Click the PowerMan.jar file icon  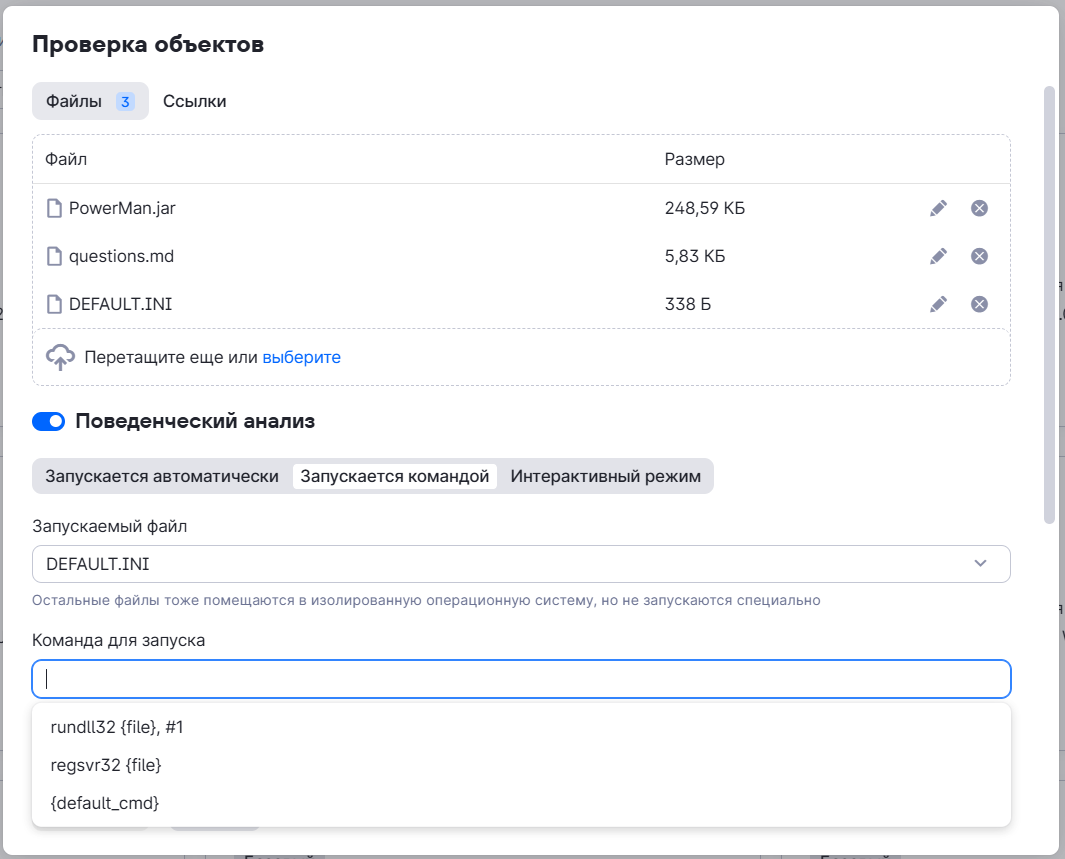(x=55, y=208)
